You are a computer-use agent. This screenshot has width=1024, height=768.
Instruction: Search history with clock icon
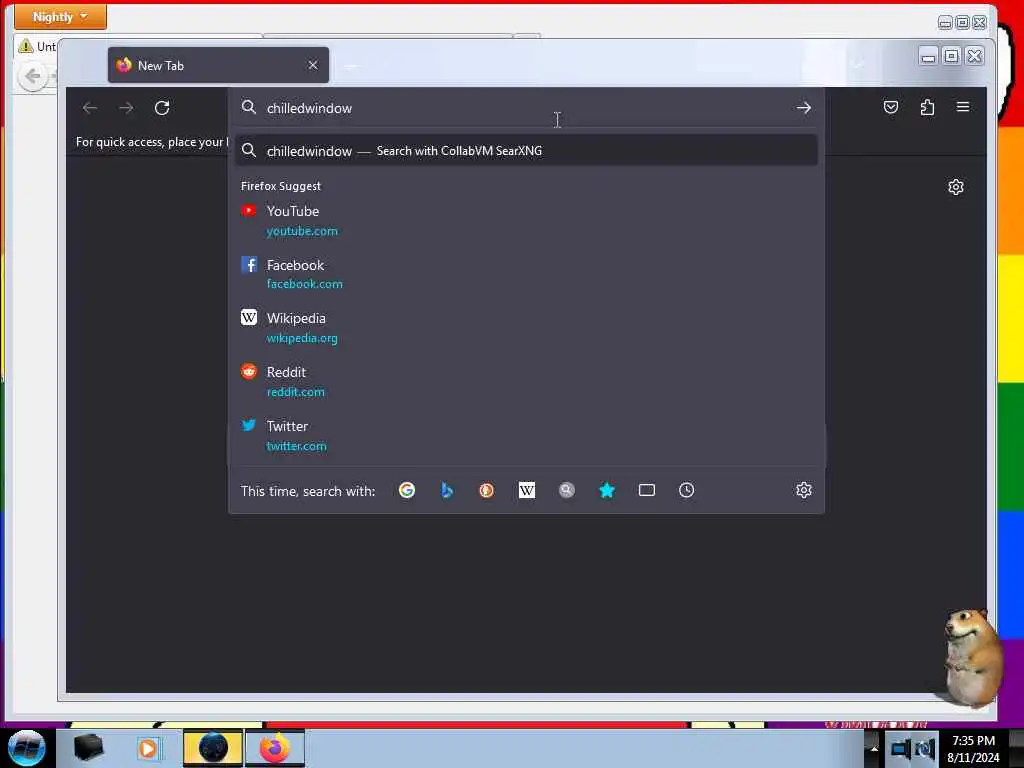click(x=686, y=490)
